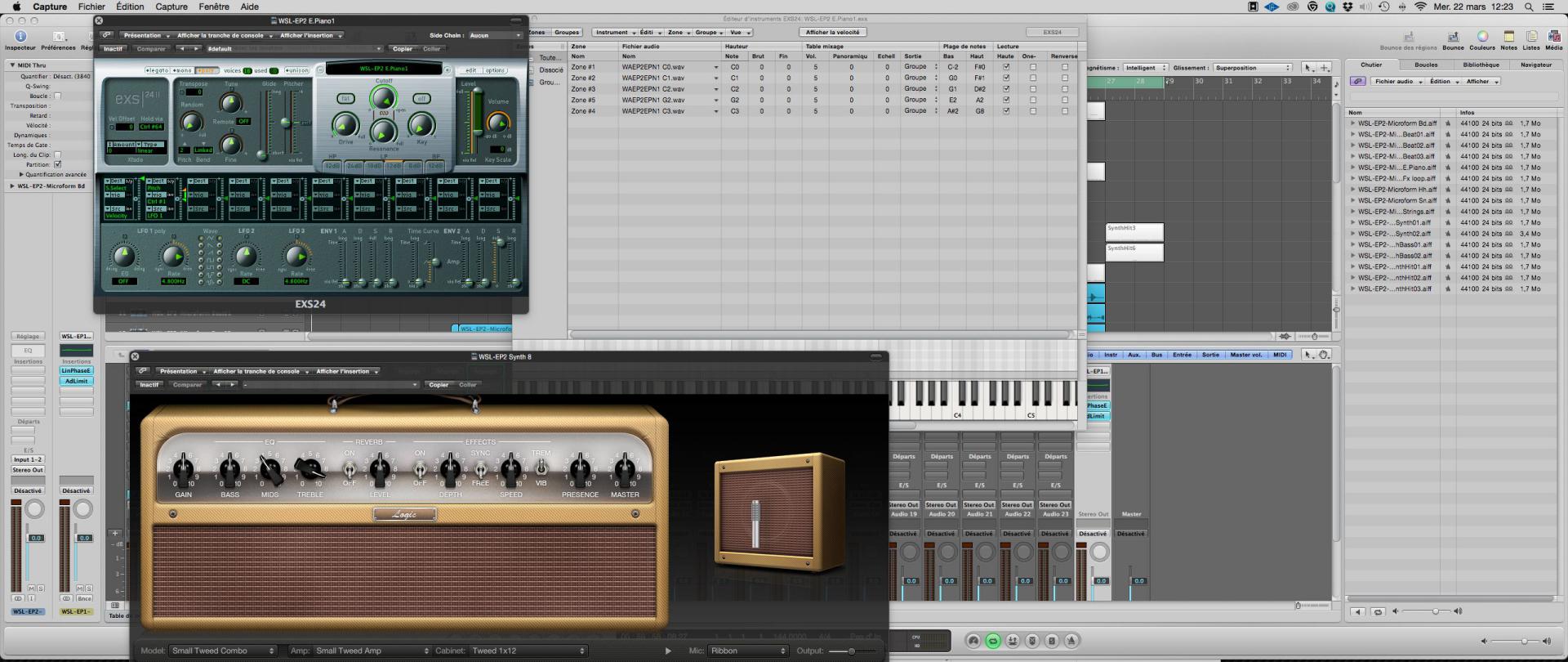Open the Model dropdown showing Small Tweed Combo
Image resolution: width=1568 pixels, height=662 pixels.
click(x=223, y=651)
